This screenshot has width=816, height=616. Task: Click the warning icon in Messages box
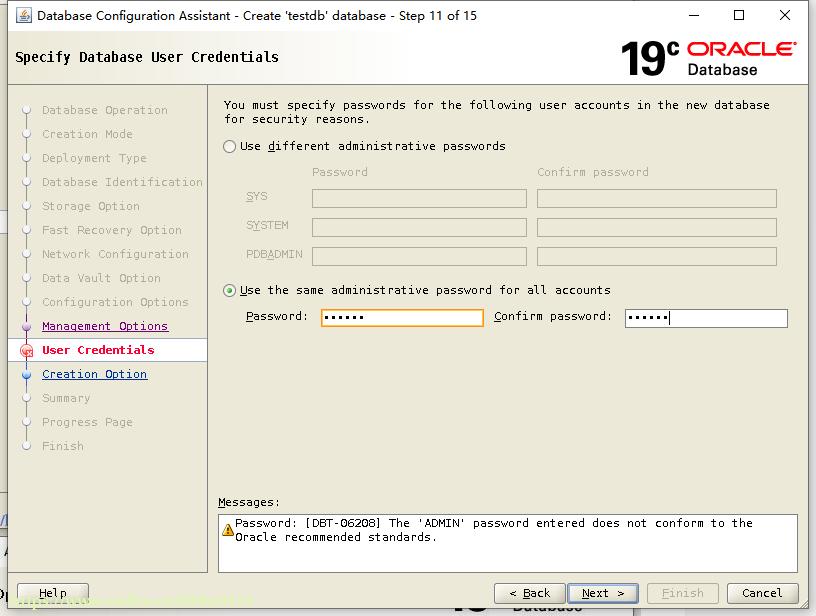tap(228, 530)
